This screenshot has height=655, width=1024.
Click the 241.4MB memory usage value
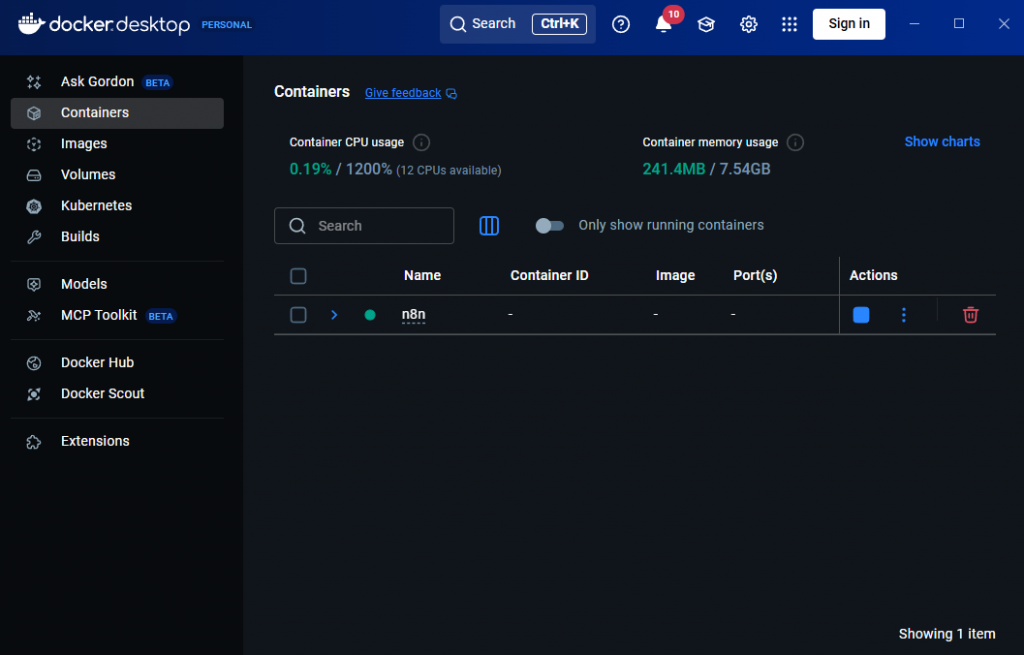(673, 169)
